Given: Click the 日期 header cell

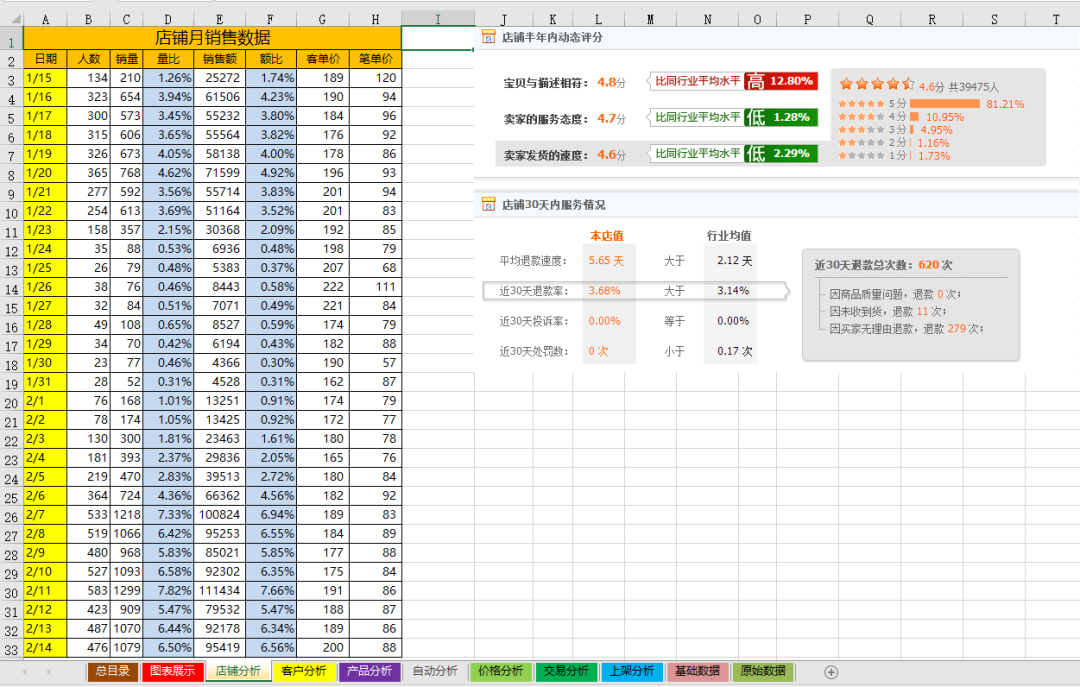Looking at the screenshot, I should click(x=45, y=59).
